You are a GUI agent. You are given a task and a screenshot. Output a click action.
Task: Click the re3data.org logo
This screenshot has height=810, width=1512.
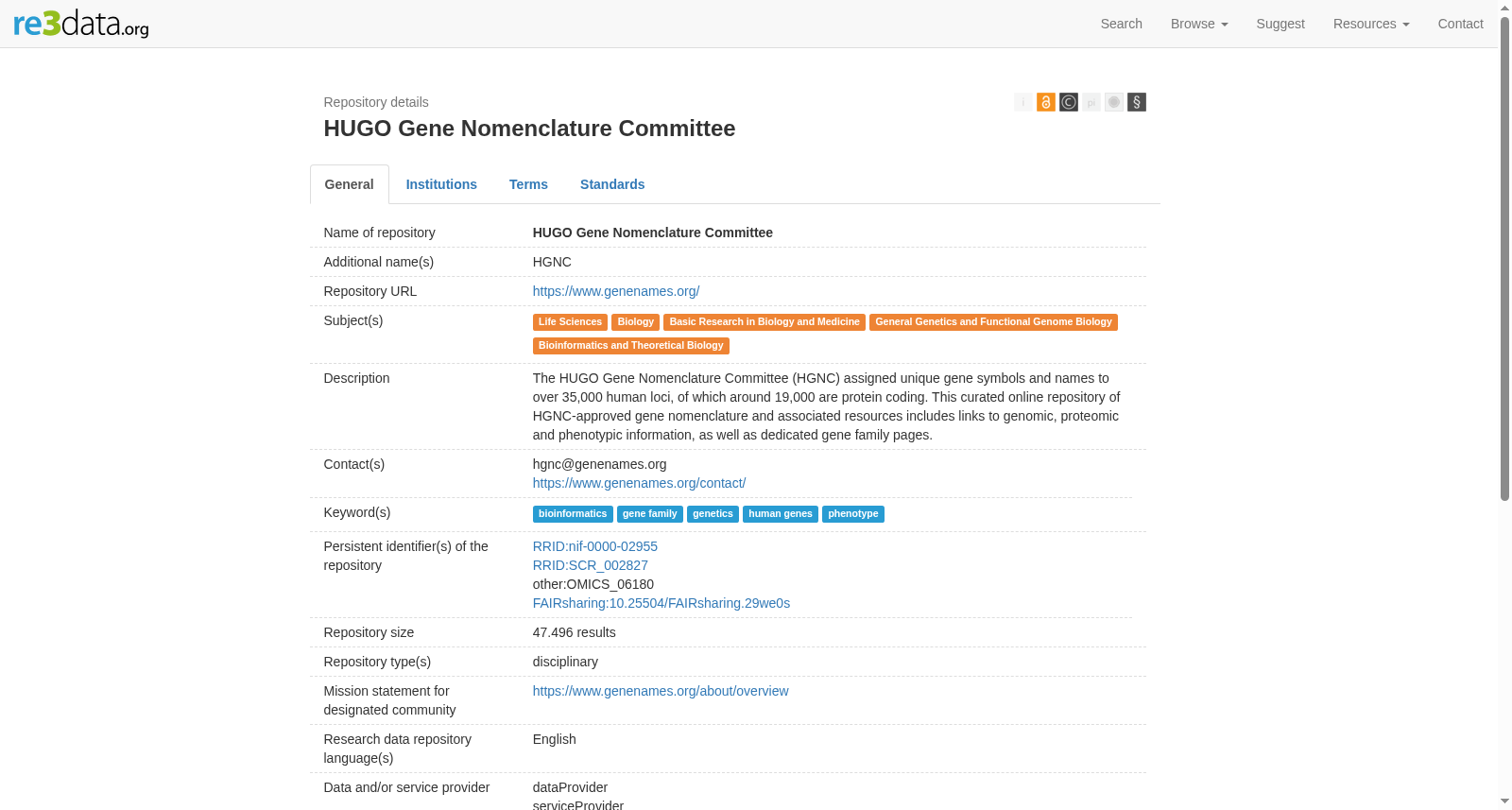pos(81,23)
